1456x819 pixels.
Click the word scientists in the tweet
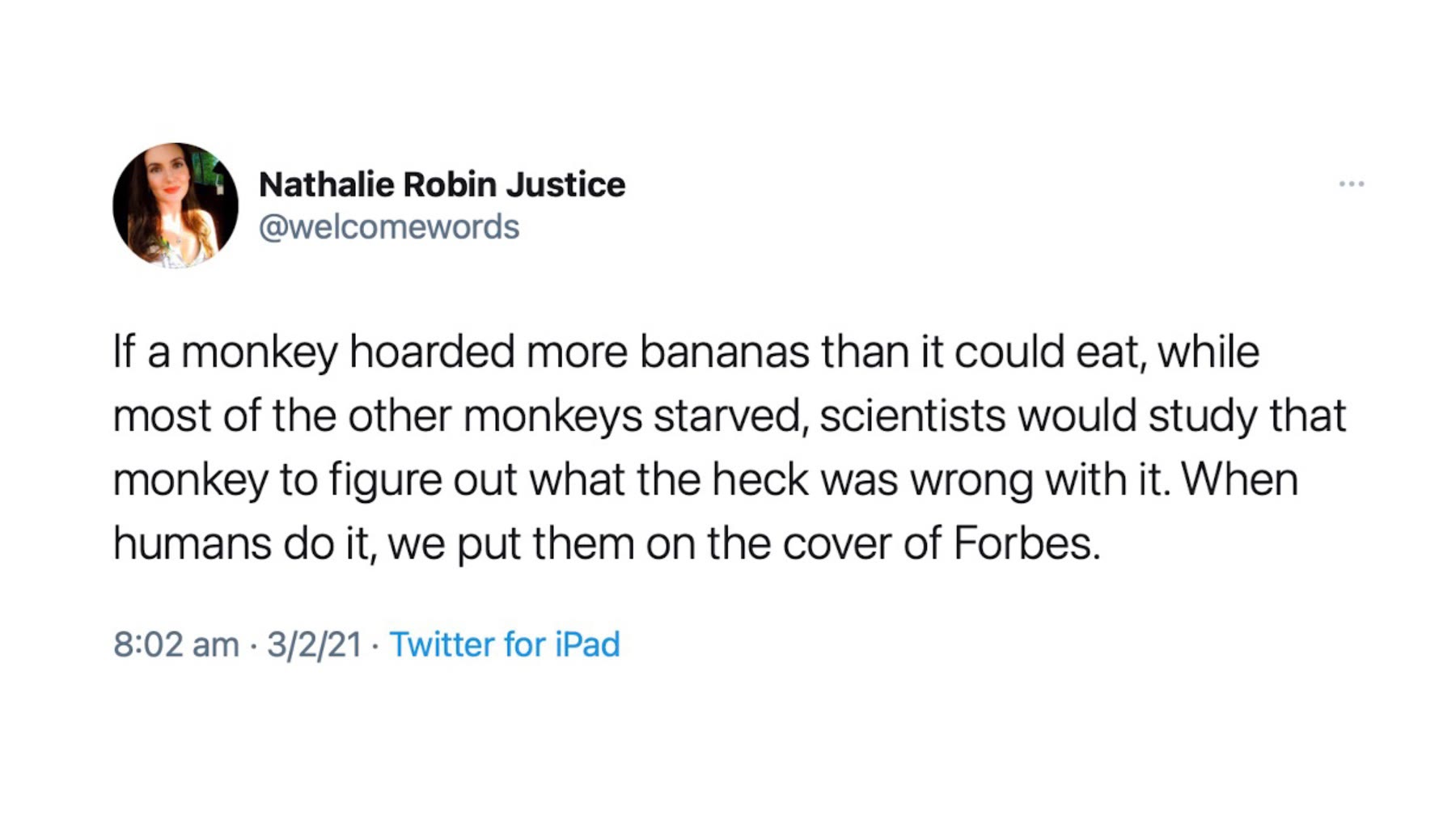tap(912, 416)
